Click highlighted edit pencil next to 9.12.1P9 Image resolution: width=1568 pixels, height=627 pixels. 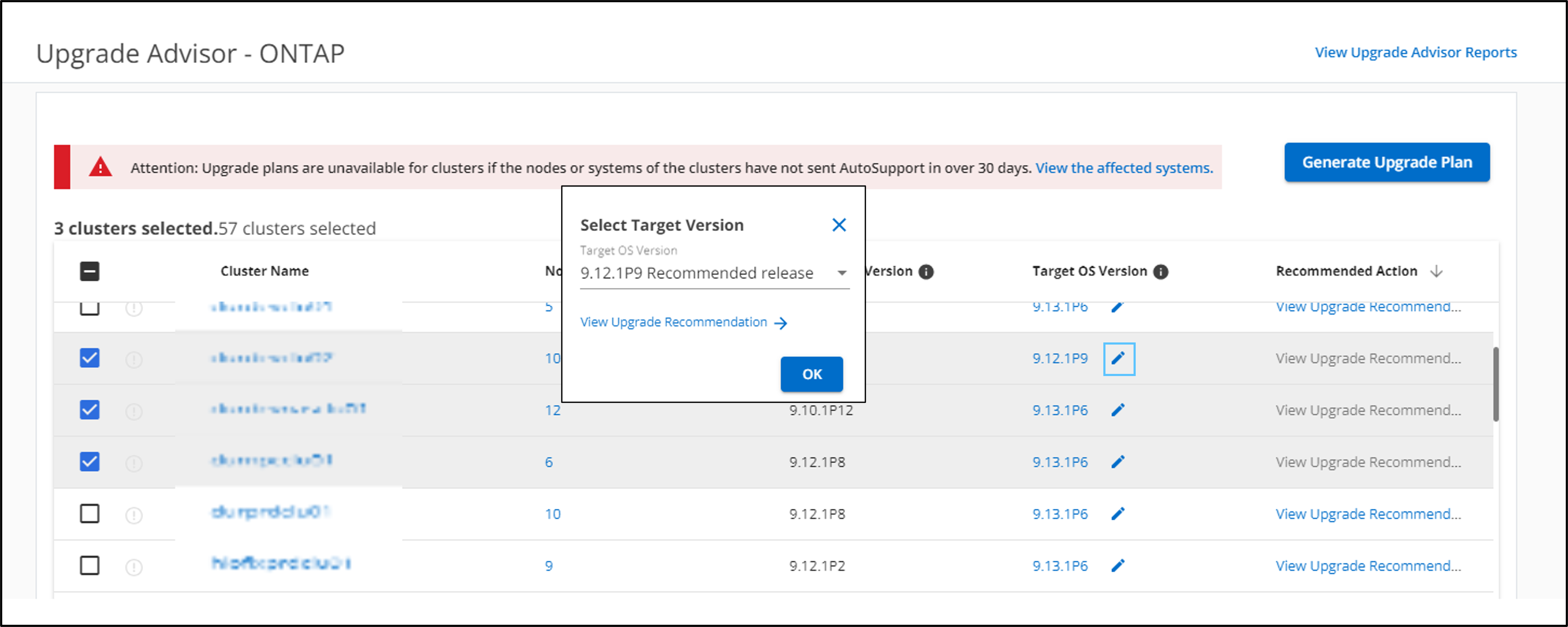pyautogui.click(x=1118, y=359)
